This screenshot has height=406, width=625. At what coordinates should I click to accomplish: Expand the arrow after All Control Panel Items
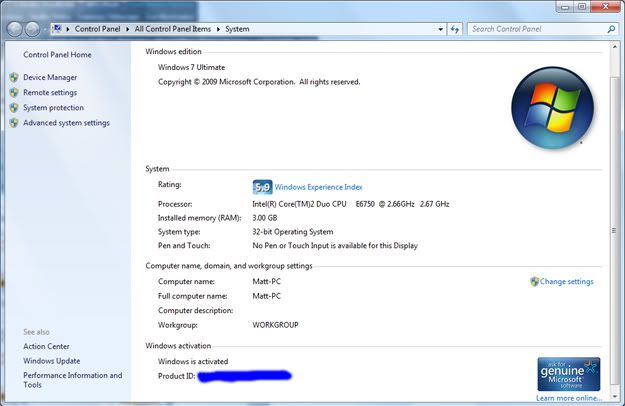click(x=218, y=29)
